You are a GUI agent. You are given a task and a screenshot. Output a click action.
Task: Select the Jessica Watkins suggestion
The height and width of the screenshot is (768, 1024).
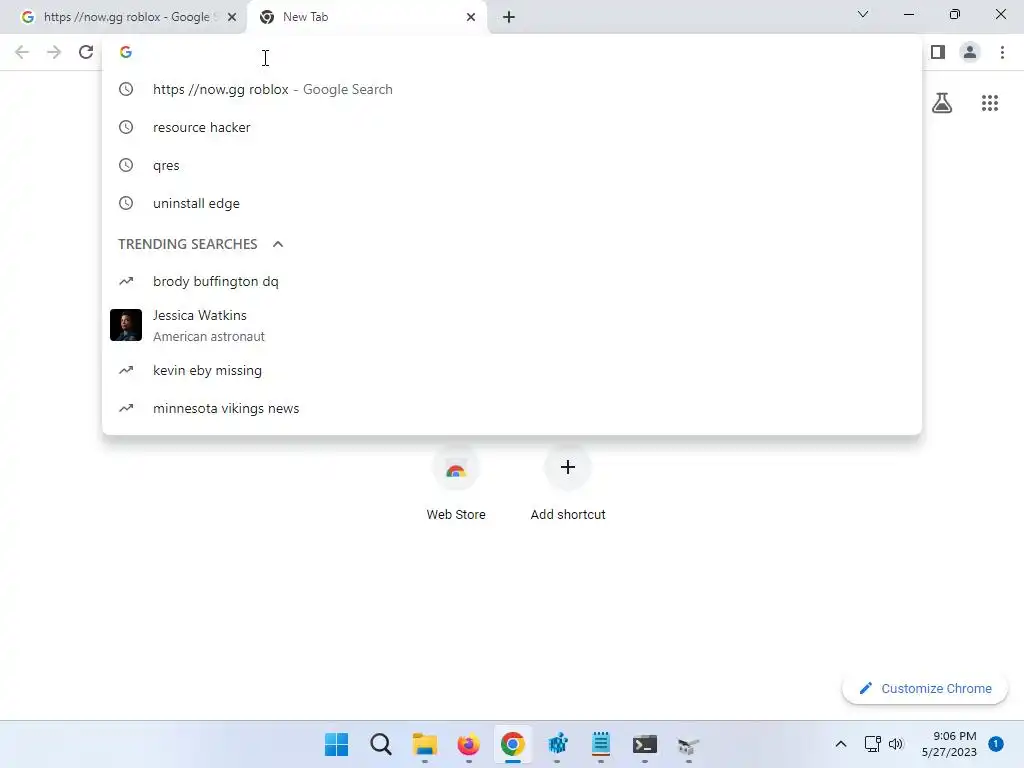(512, 325)
